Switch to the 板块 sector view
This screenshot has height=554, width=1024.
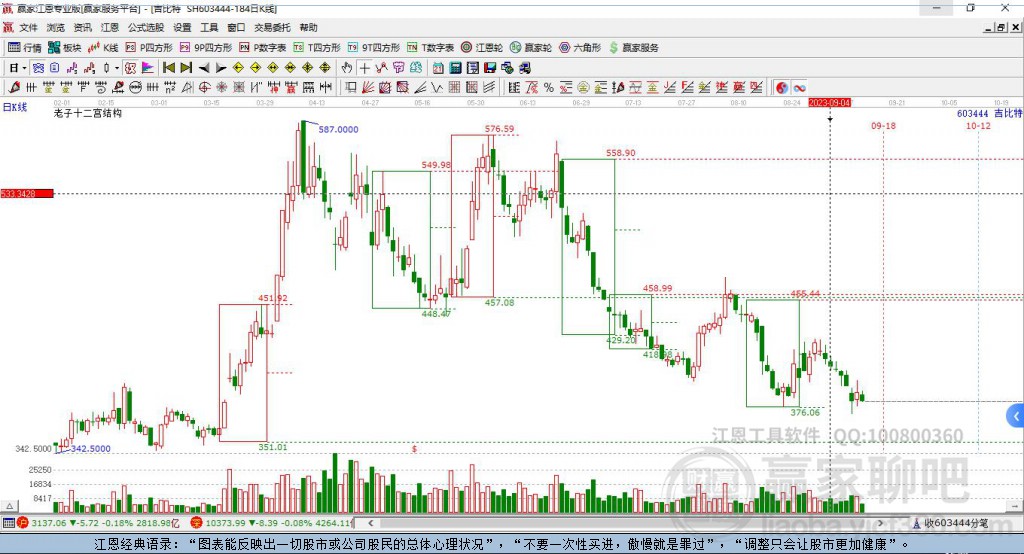tap(65, 48)
